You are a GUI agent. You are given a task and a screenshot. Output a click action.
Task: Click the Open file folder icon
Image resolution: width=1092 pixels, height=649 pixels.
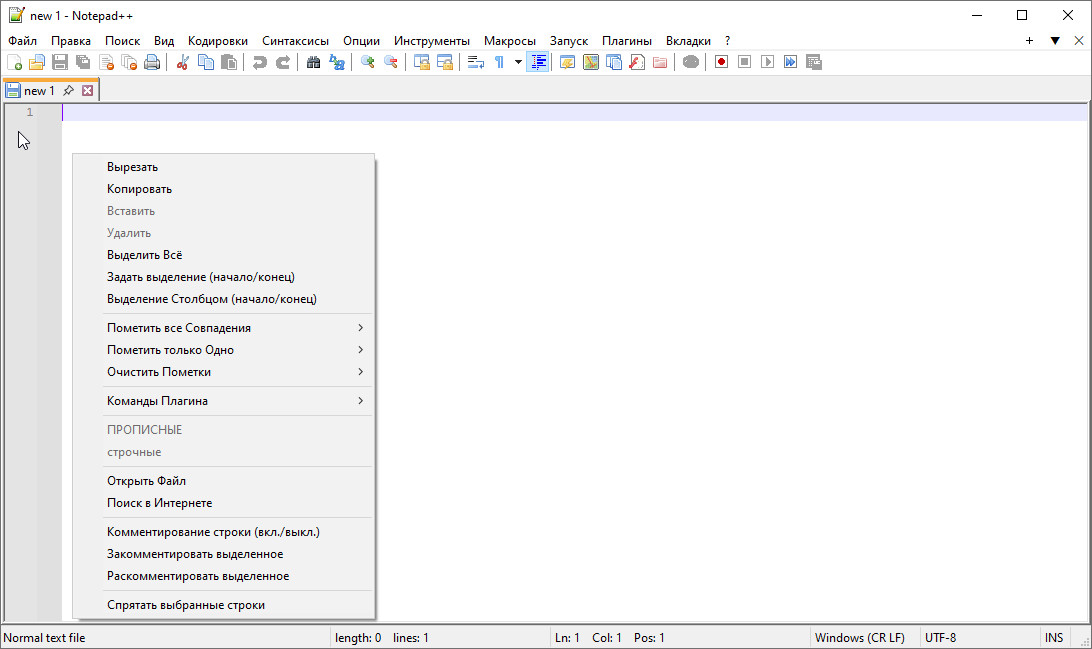[x=37, y=62]
